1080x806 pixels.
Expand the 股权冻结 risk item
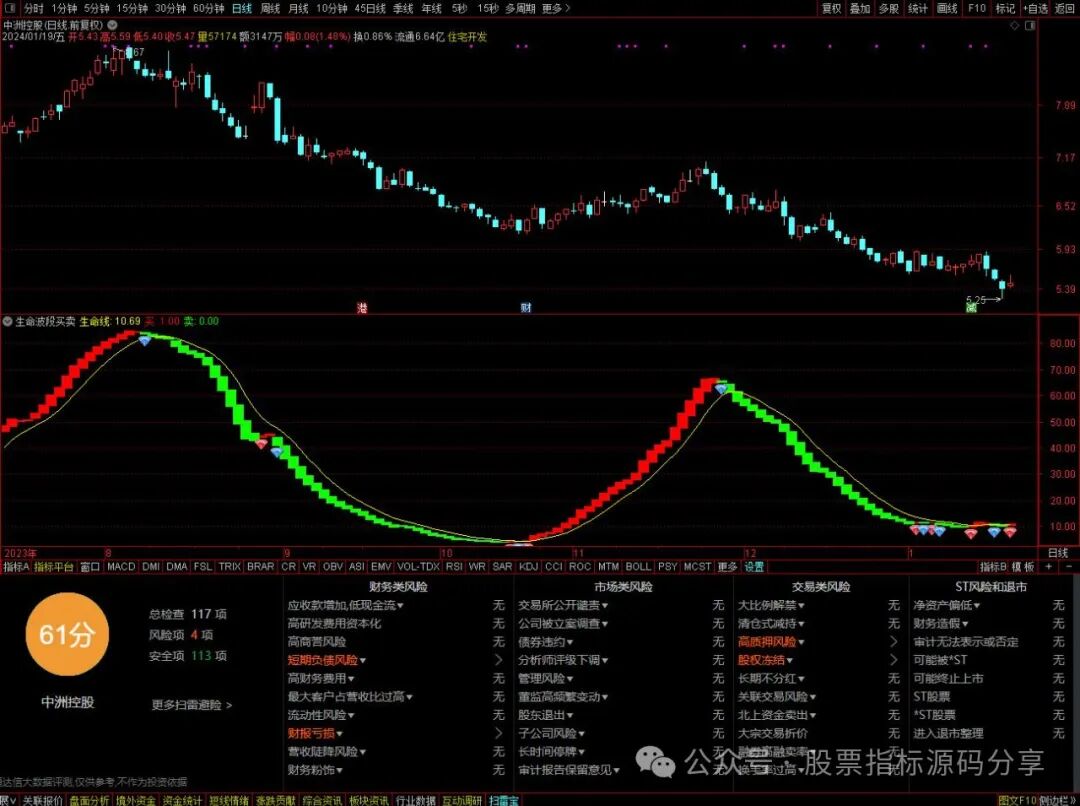[765, 660]
